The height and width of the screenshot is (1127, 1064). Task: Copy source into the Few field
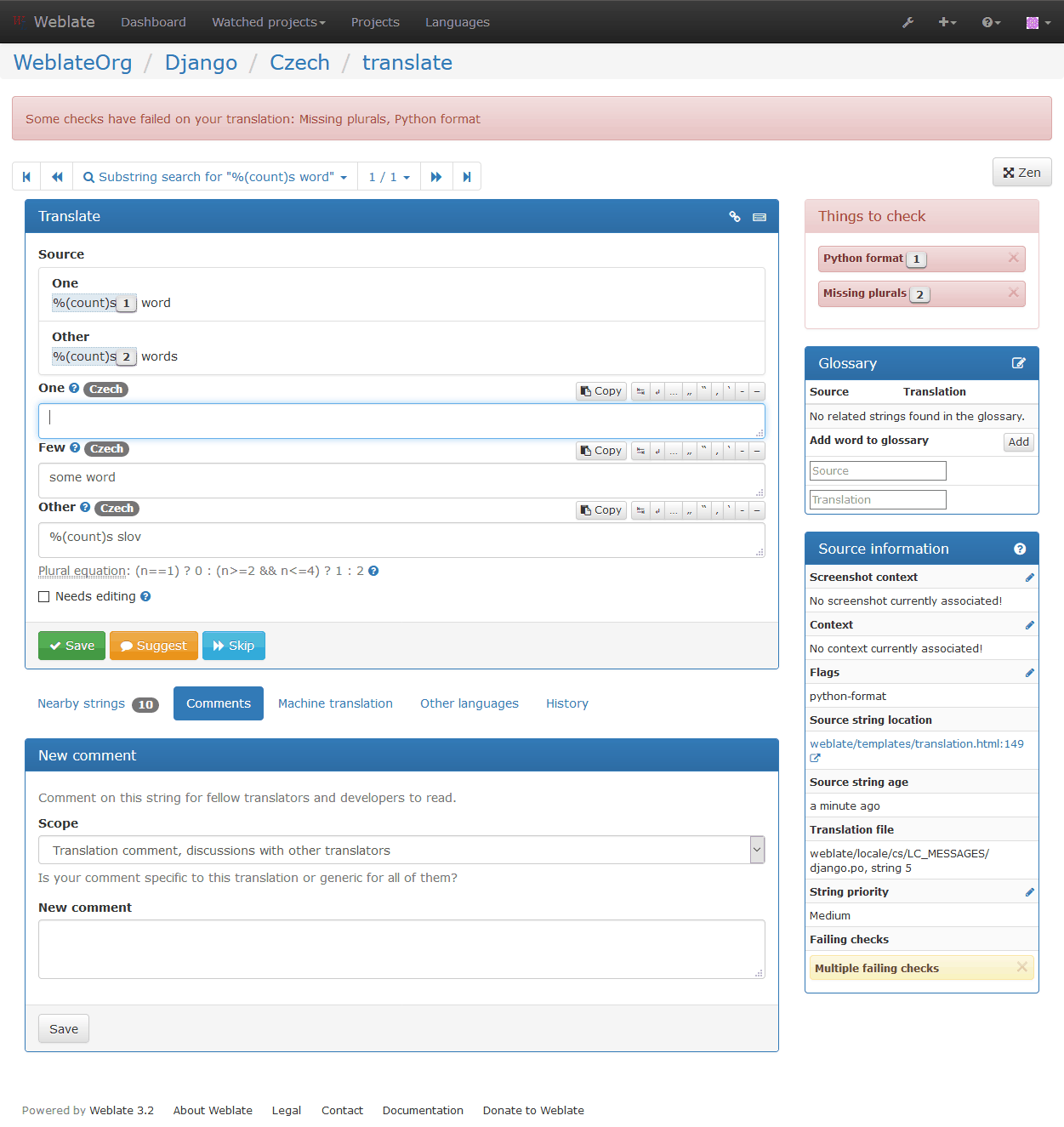point(601,451)
